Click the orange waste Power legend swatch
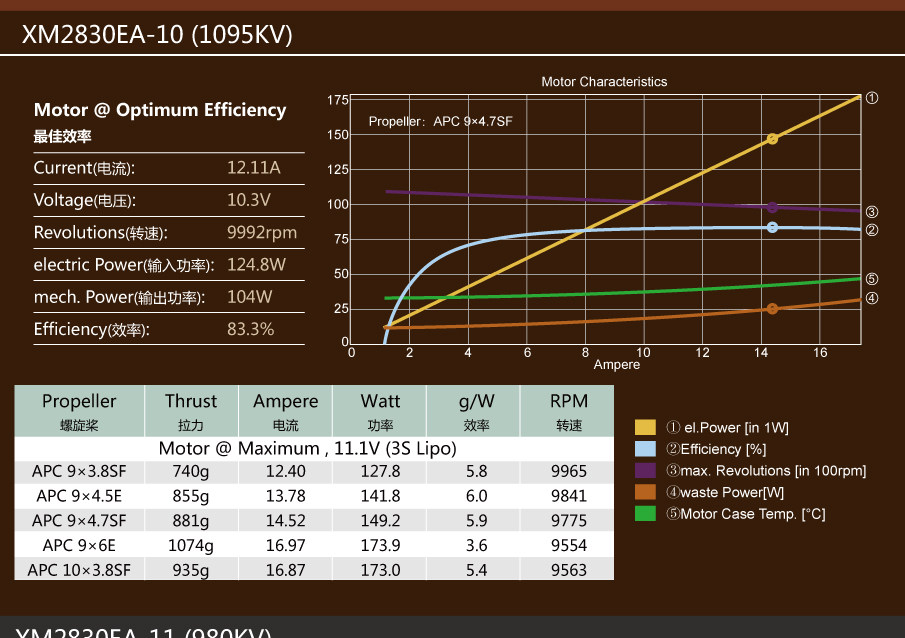Screen dimensions: 905x638 point(645,492)
